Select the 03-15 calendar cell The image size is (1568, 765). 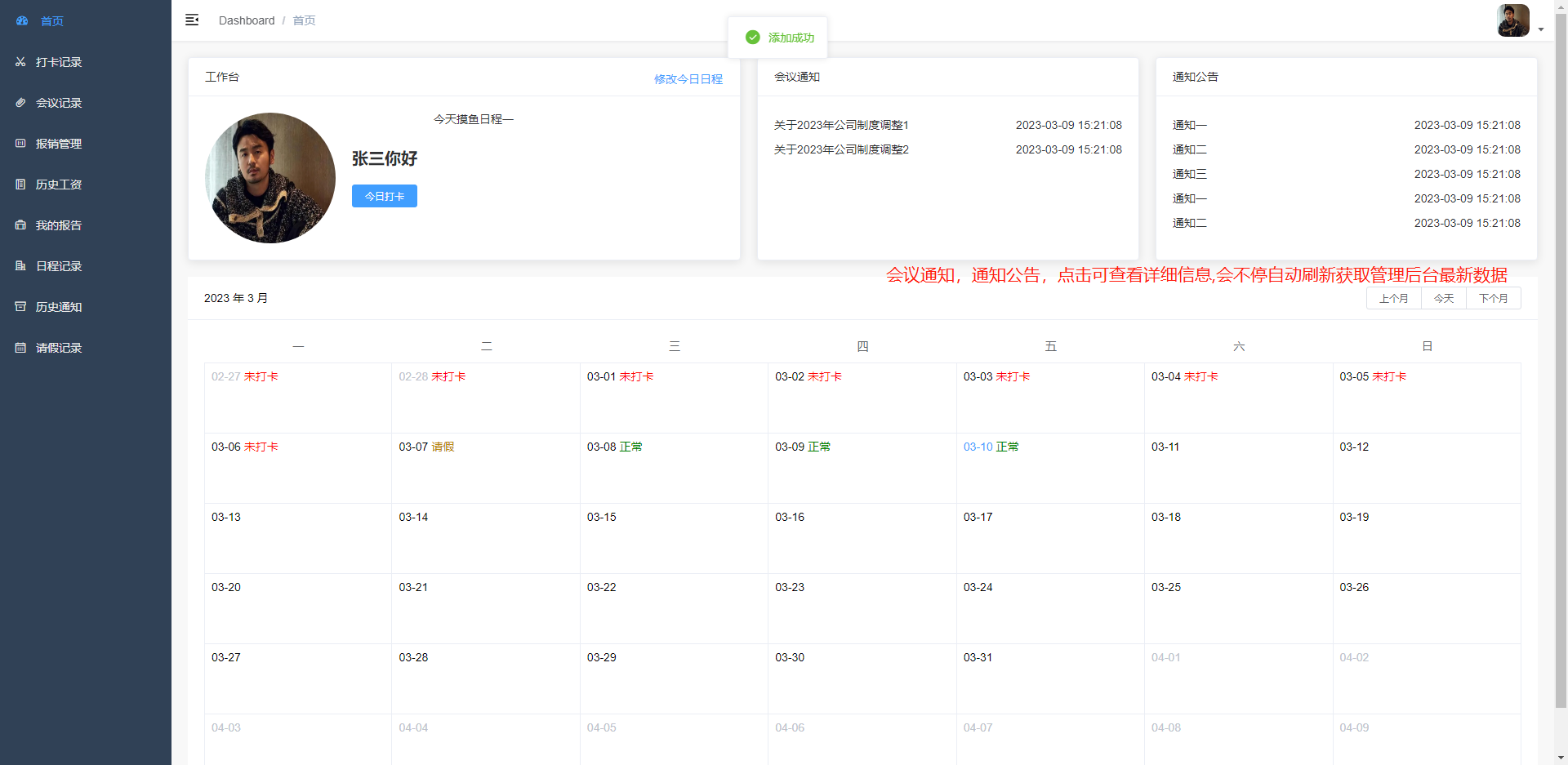click(x=674, y=538)
